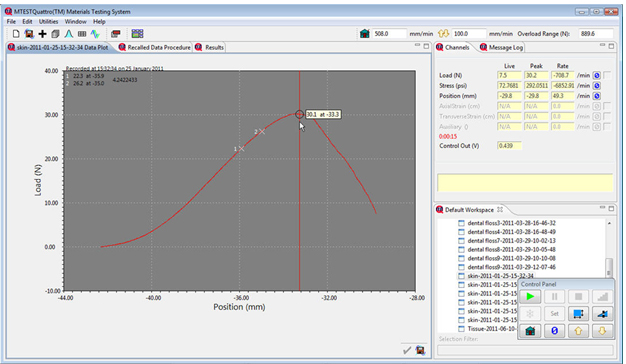
Task: Click the stop button in Control Panel
Action: pyautogui.click(x=578, y=297)
